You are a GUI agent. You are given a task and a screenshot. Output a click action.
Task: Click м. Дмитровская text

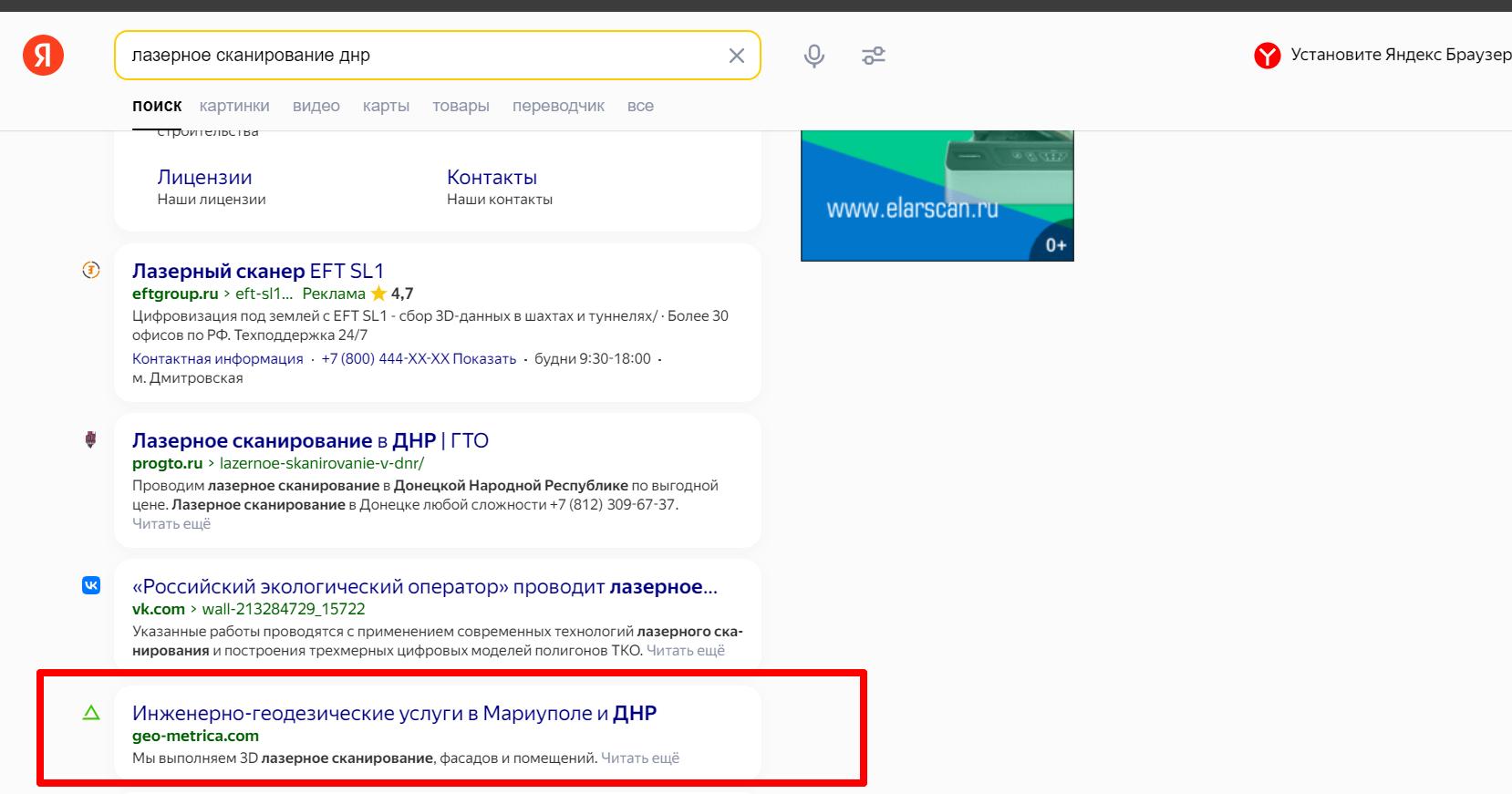pos(188,377)
